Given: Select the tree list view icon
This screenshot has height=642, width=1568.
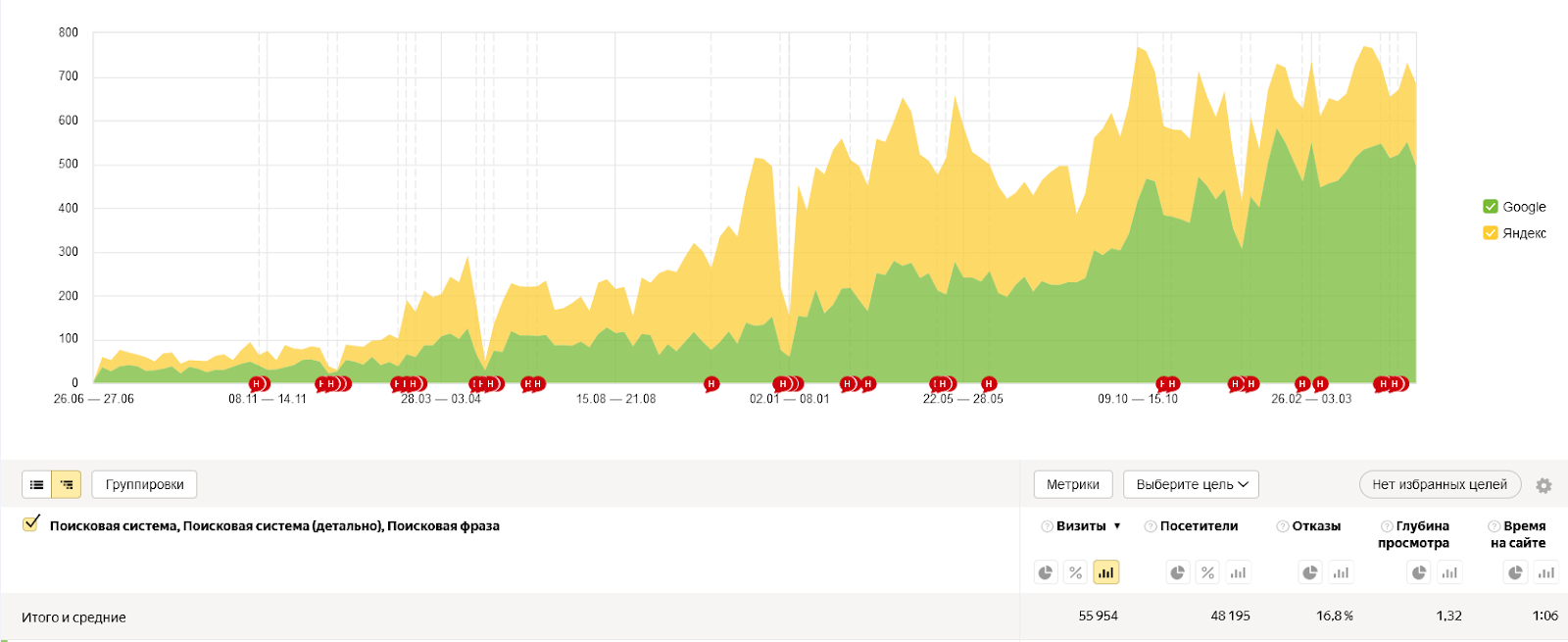Looking at the screenshot, I should coord(67,484).
